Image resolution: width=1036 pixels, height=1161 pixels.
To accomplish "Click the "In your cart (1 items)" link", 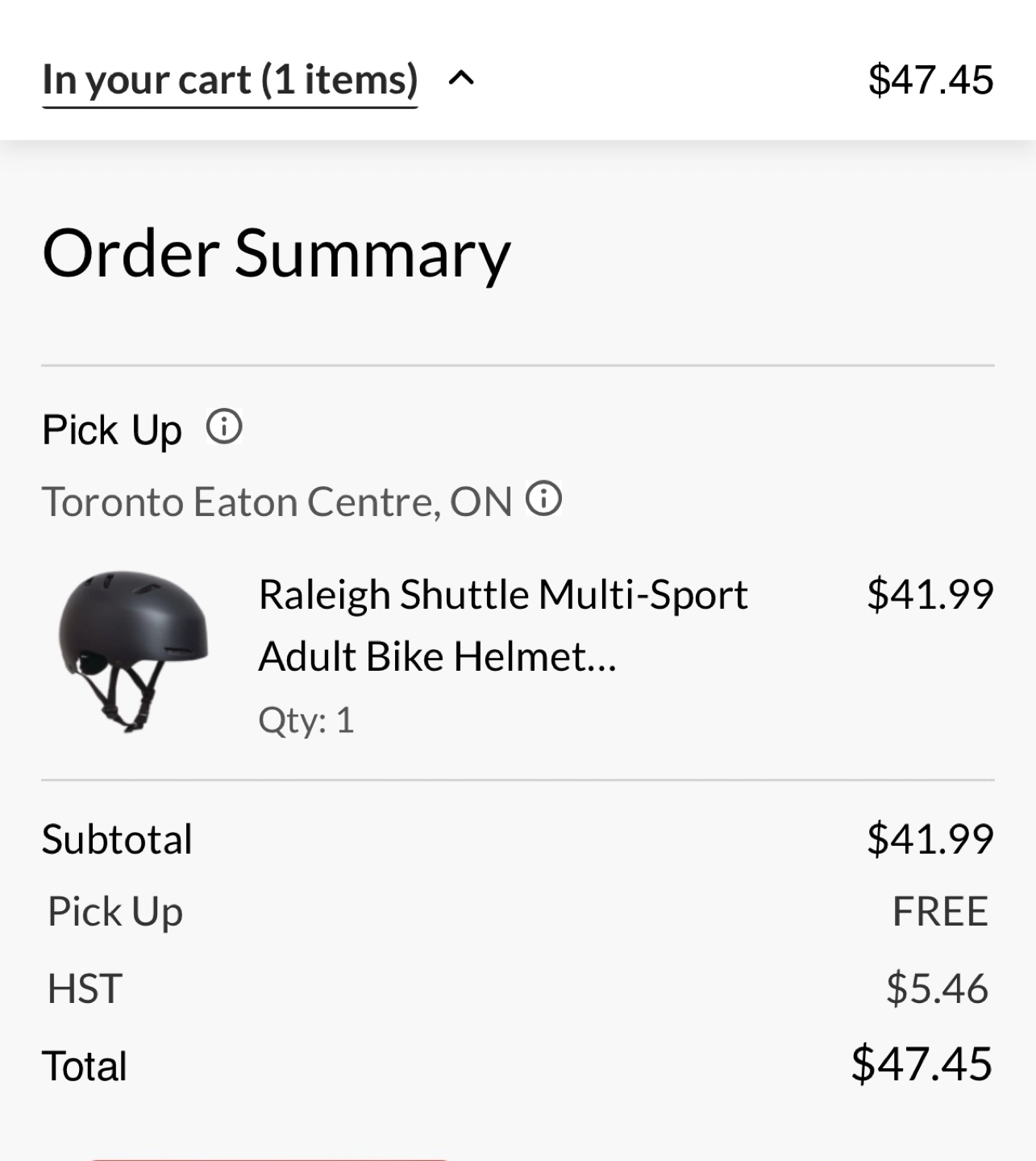I will point(230,80).
